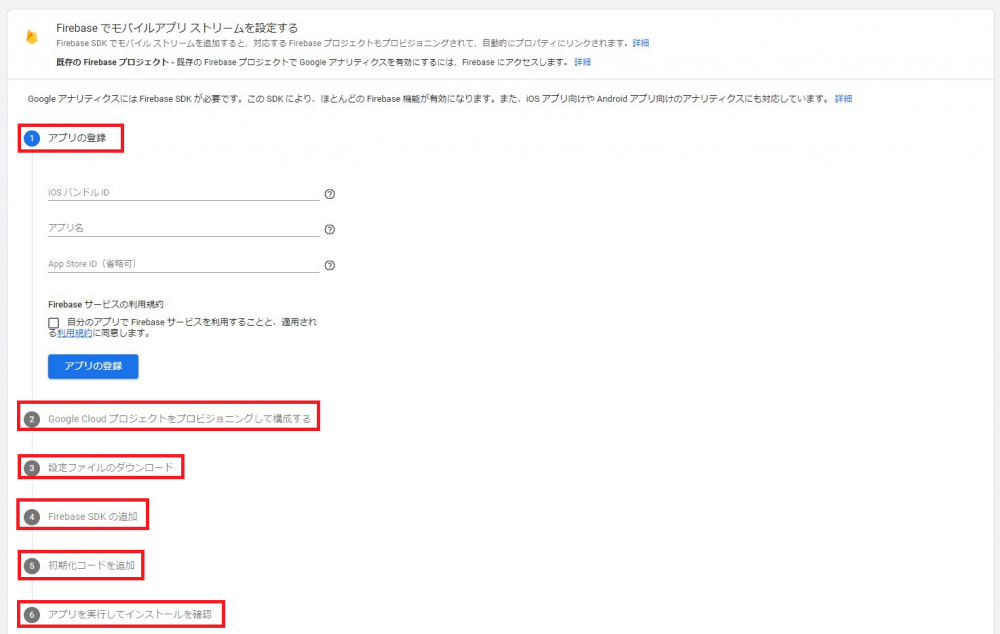The height and width of the screenshot is (634, 1000).
Task: Open help icon beside iOS バンドル ID
Action: click(330, 194)
